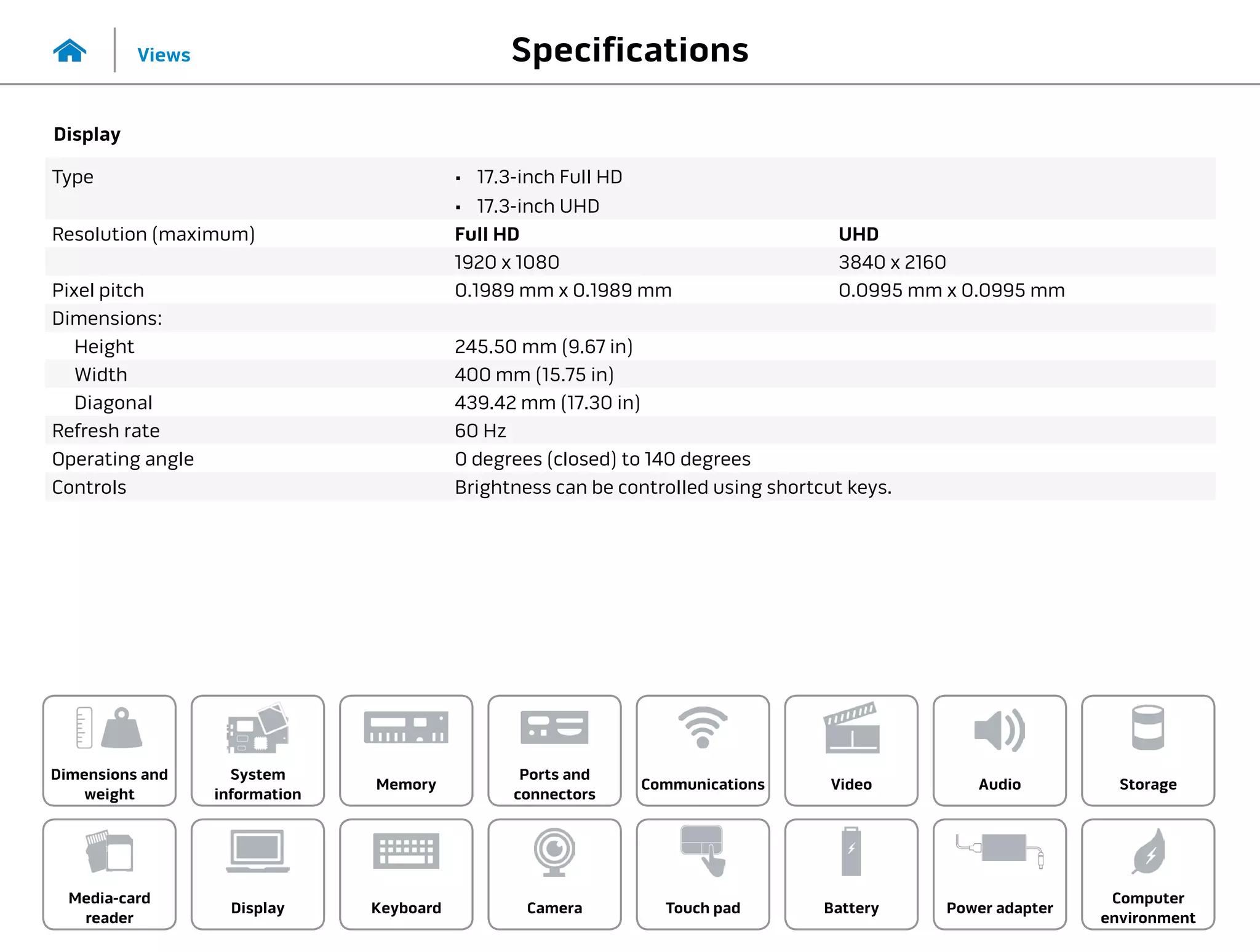This screenshot has height=952, width=1260.
Task: Open the Touch pad tile
Action: point(703,874)
